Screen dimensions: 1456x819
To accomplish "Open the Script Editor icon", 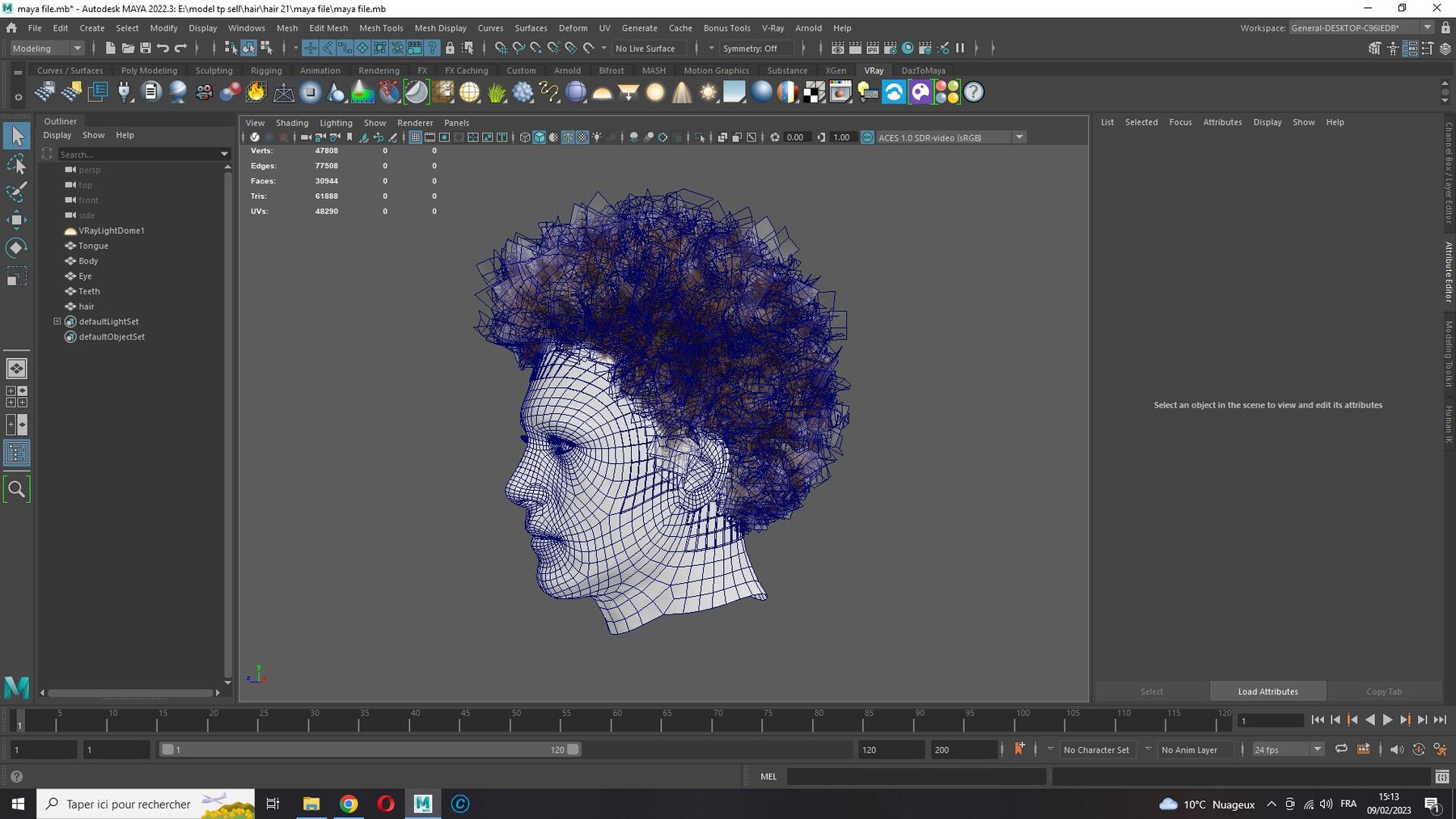I will (1441, 777).
